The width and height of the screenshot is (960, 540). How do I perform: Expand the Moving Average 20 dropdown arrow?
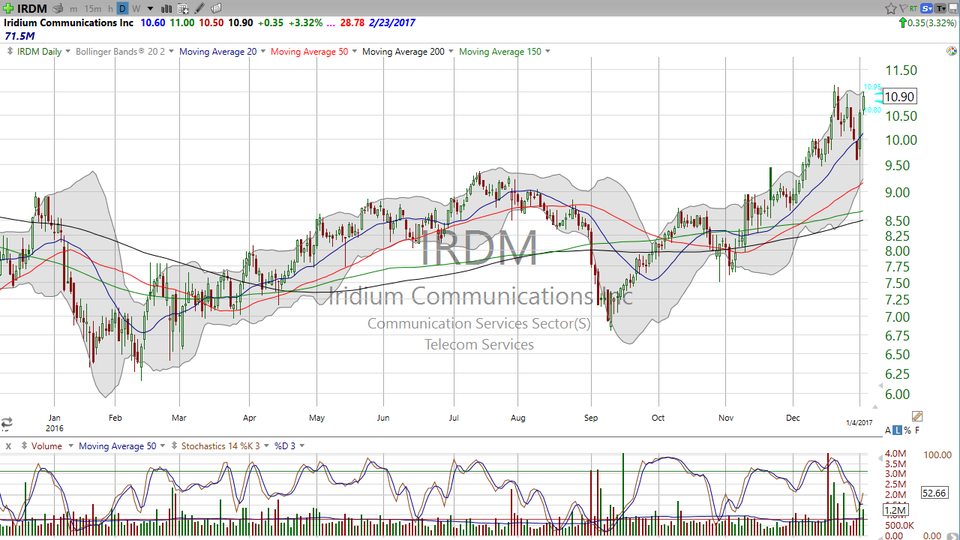click(x=263, y=51)
